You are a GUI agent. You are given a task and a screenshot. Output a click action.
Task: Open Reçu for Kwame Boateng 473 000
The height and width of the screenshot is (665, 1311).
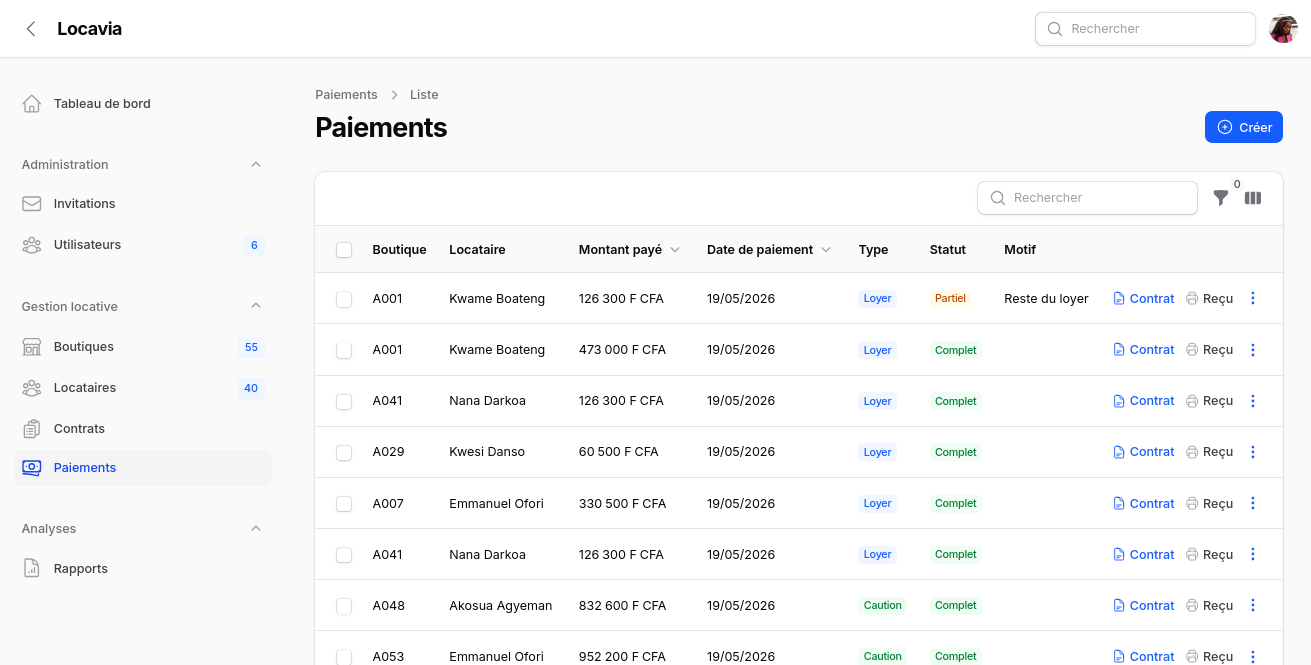coord(1209,350)
